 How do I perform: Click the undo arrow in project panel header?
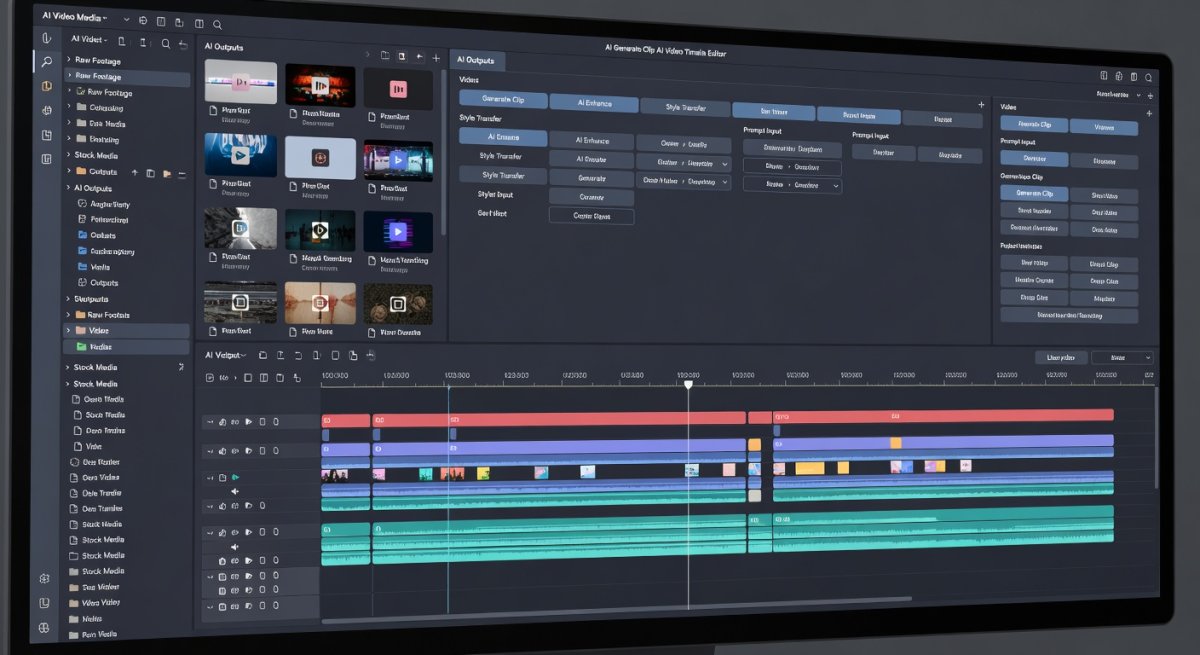[182, 43]
